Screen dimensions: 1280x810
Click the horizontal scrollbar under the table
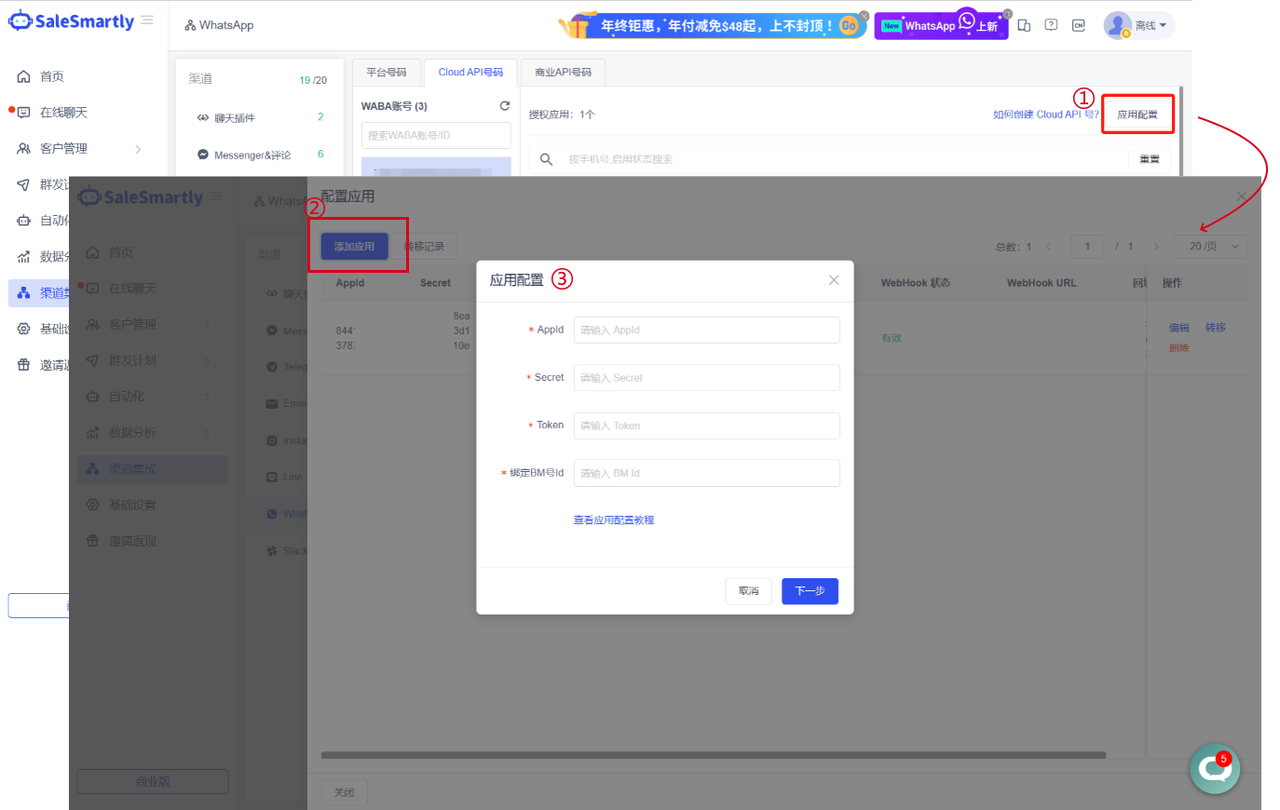[713, 755]
